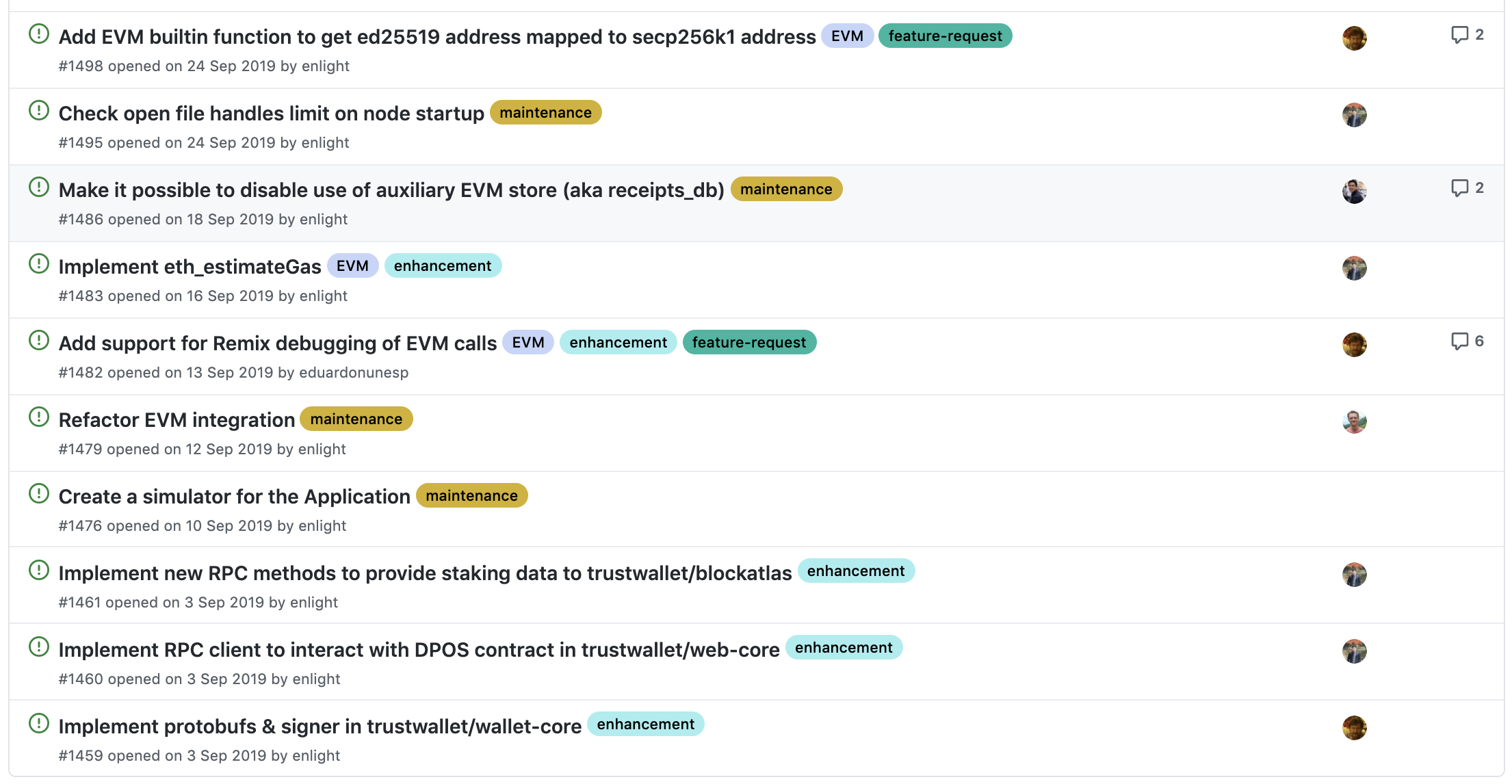Click enhancement label on DPOS contract issue
Image resolution: width=1512 pixels, height=784 pixels.
(x=843, y=647)
